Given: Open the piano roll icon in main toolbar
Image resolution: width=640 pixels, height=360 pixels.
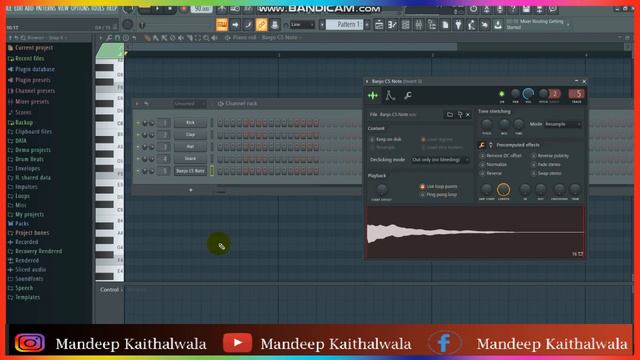Looking at the screenshot, I should [x=392, y=25].
